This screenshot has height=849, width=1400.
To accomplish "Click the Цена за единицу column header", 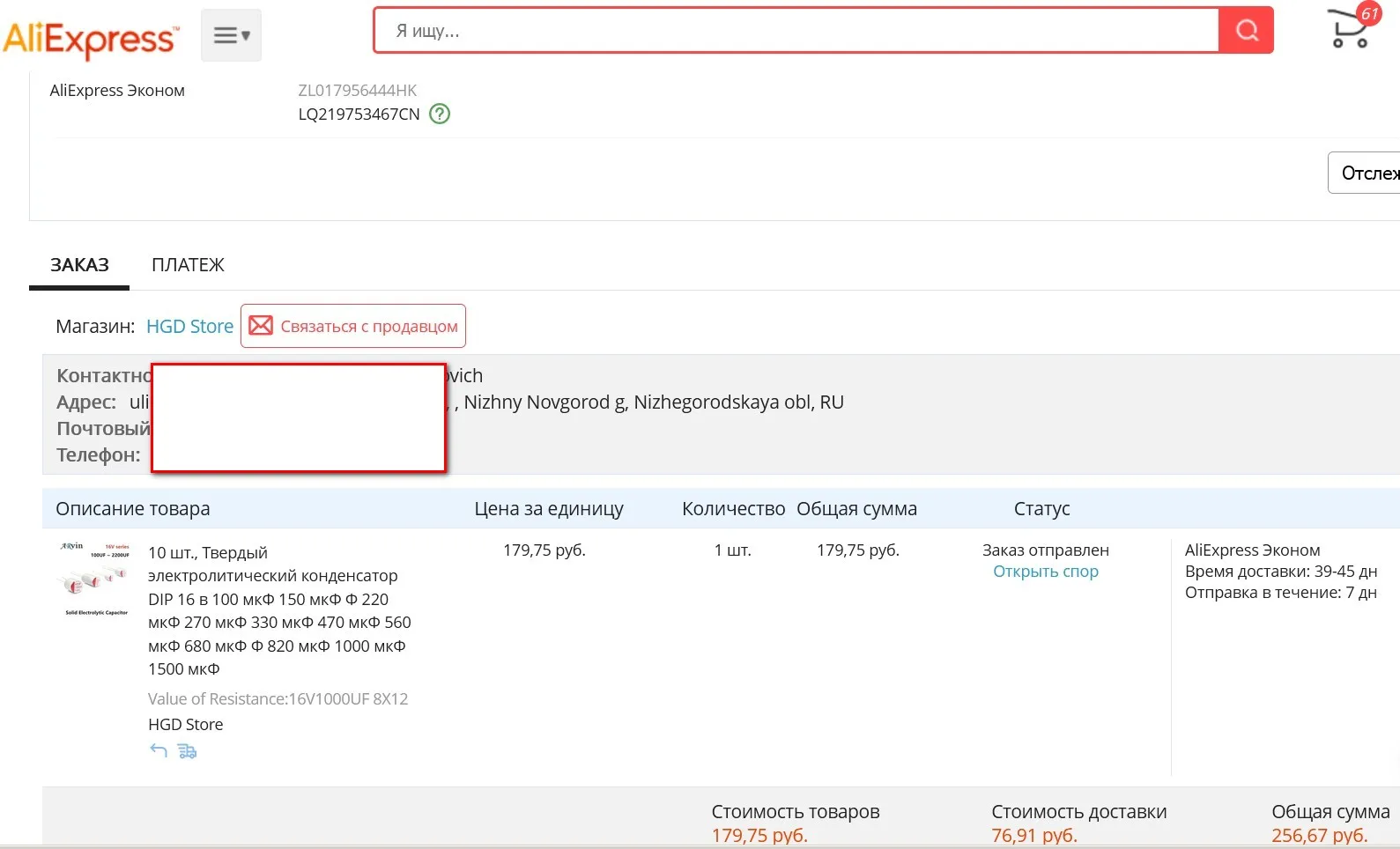I will click(549, 509).
